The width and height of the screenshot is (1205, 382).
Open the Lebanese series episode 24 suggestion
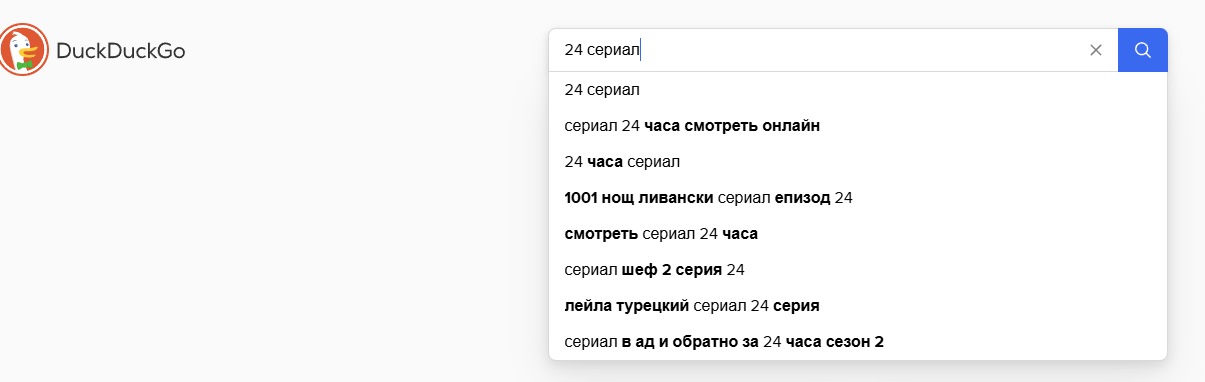coord(858,198)
